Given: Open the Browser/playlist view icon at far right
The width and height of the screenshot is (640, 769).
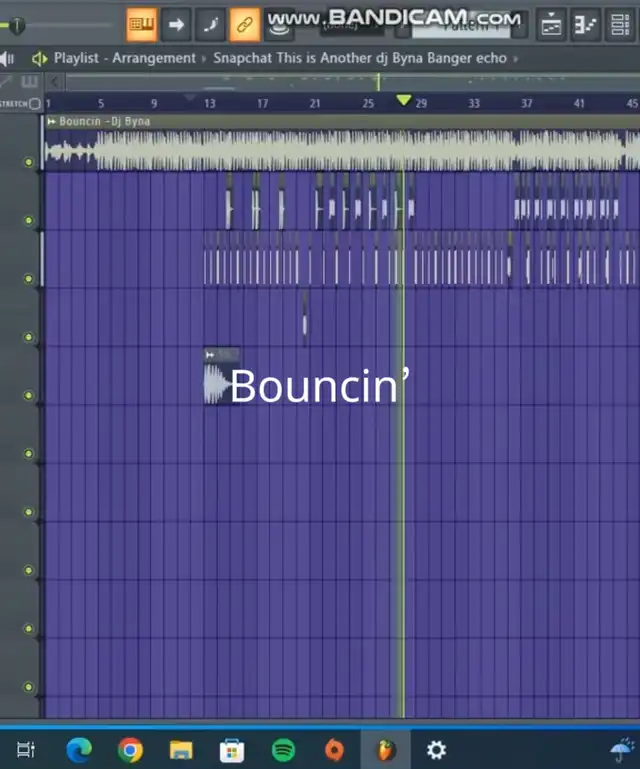Looking at the screenshot, I should (x=619, y=25).
